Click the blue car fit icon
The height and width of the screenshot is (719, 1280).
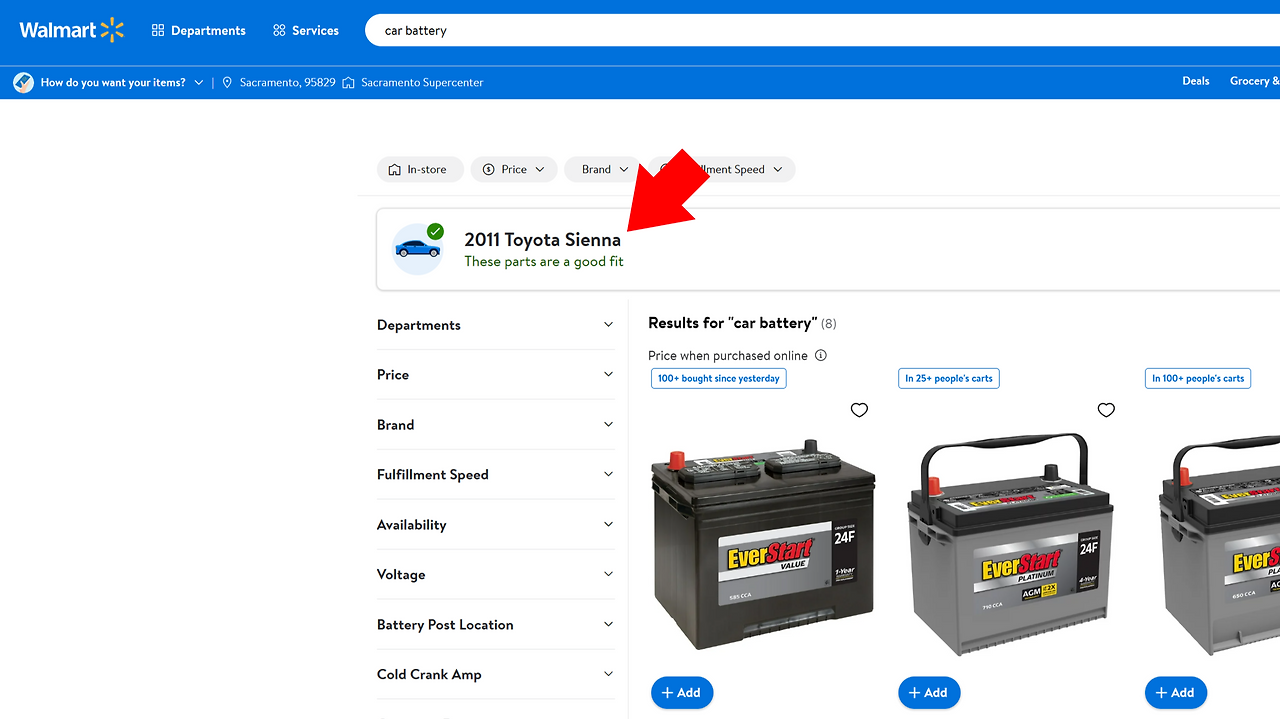click(417, 249)
